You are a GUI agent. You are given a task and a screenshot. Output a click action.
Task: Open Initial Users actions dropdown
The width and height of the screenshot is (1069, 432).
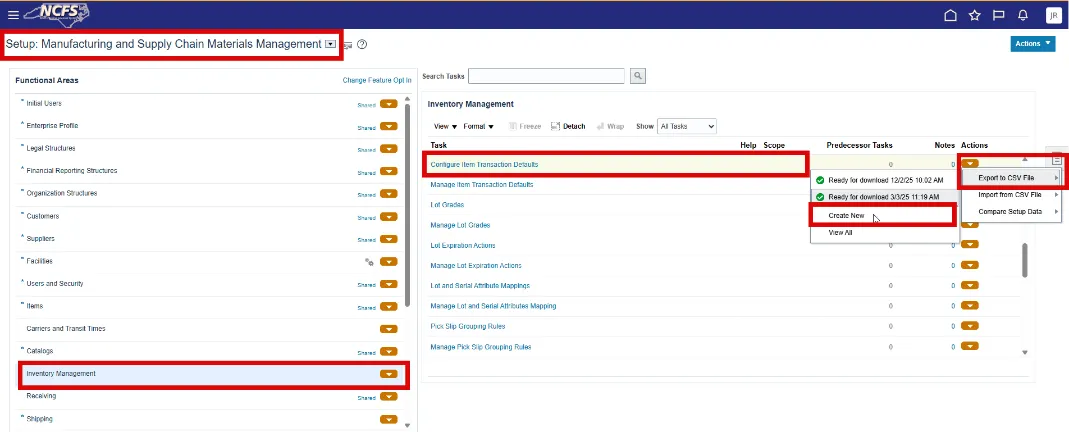389,104
